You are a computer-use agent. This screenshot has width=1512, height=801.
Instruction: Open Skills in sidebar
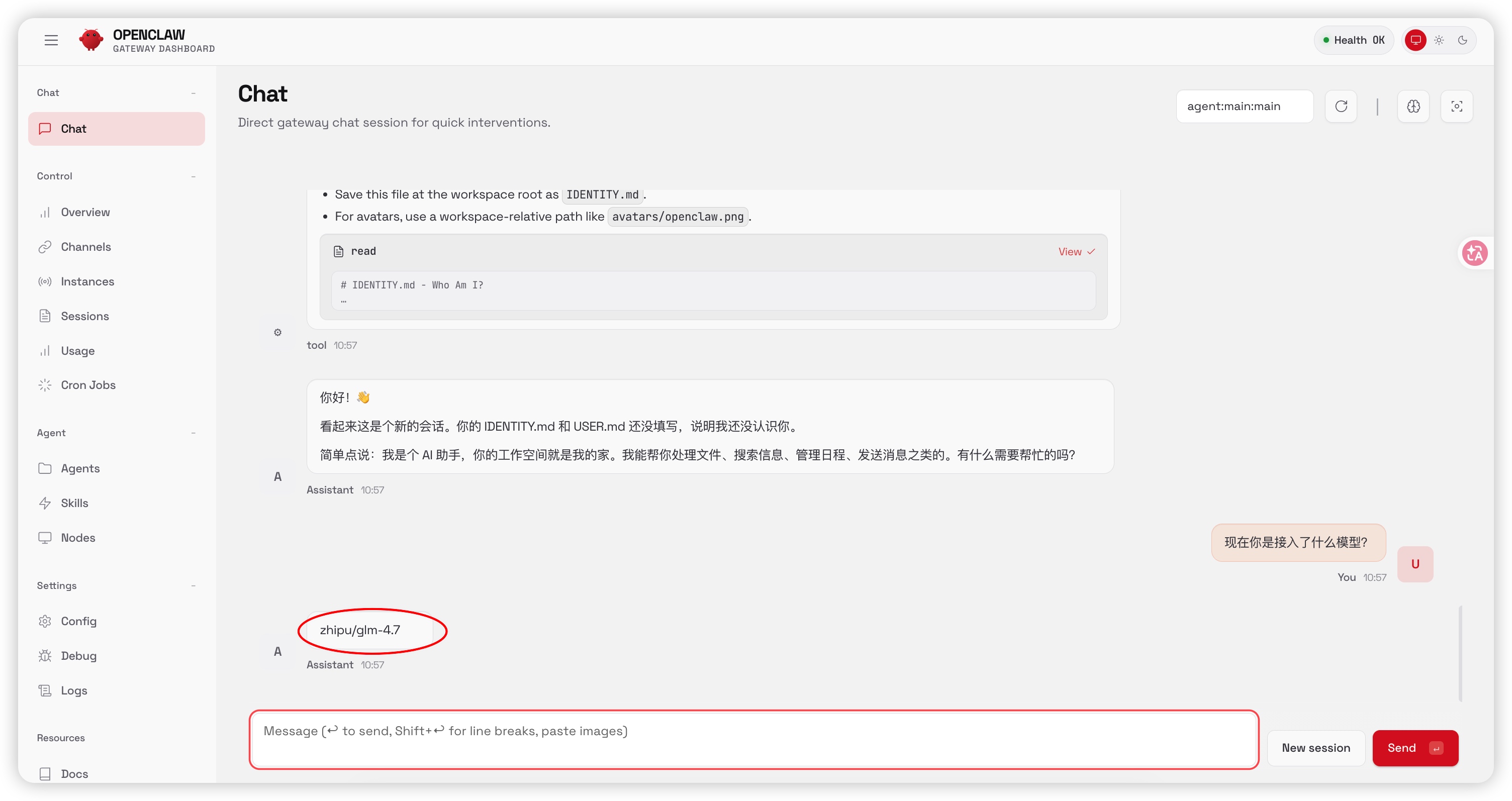tap(74, 503)
